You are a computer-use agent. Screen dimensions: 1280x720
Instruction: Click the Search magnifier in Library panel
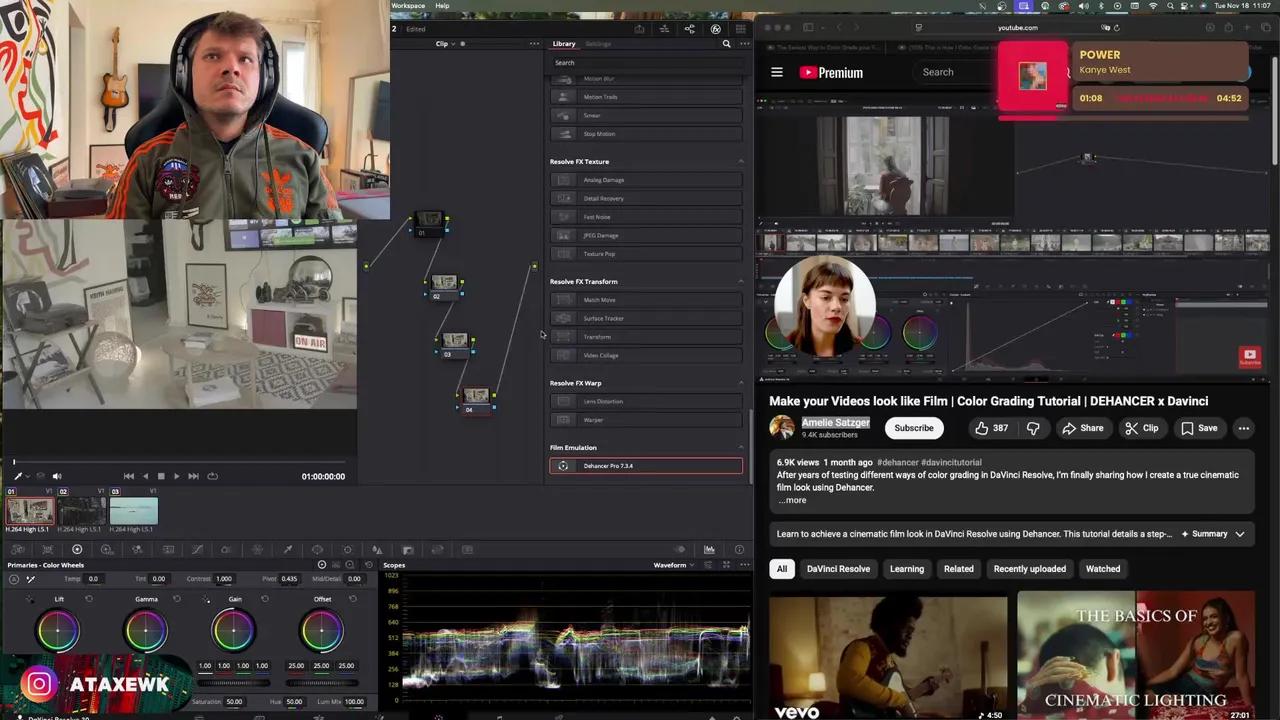click(726, 44)
